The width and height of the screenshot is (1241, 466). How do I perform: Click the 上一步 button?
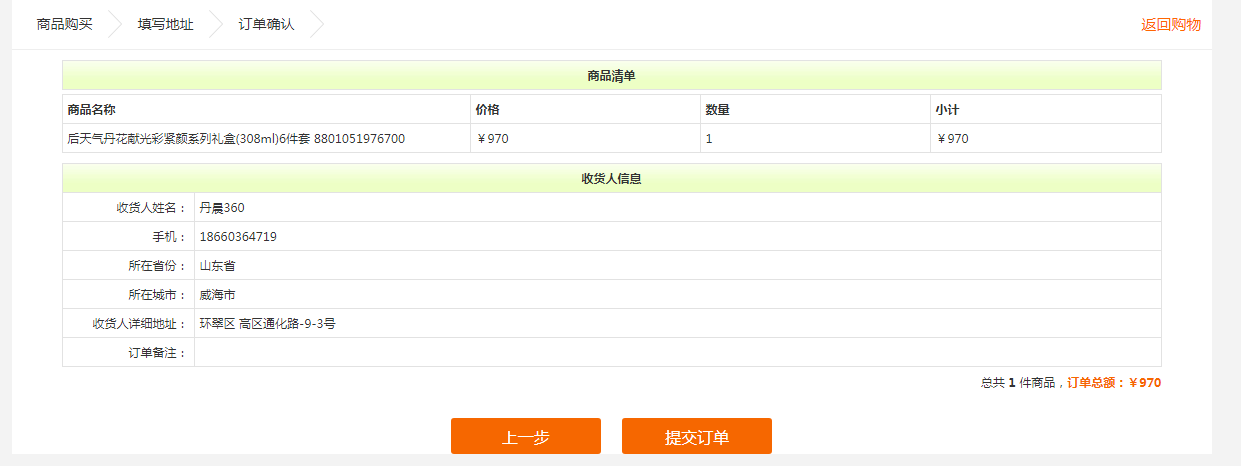point(526,437)
